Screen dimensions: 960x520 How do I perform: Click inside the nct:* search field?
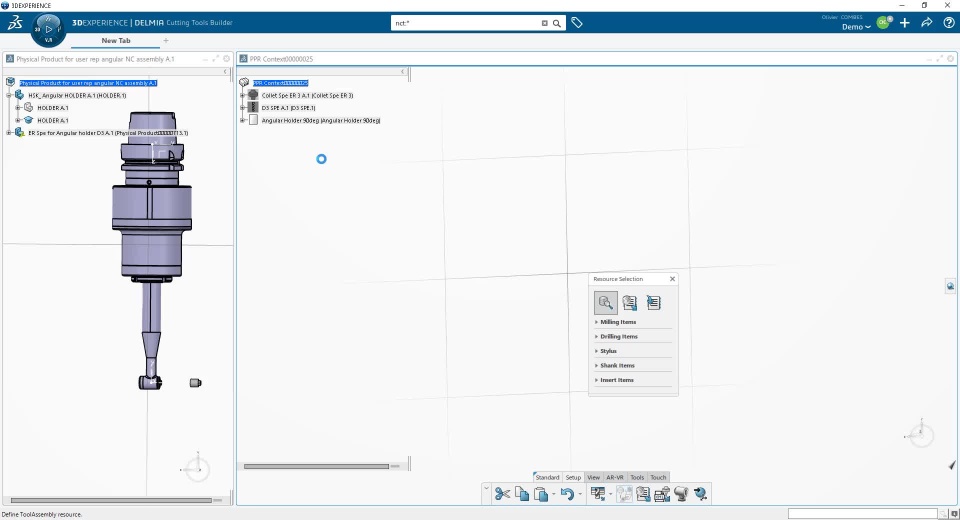click(465, 23)
